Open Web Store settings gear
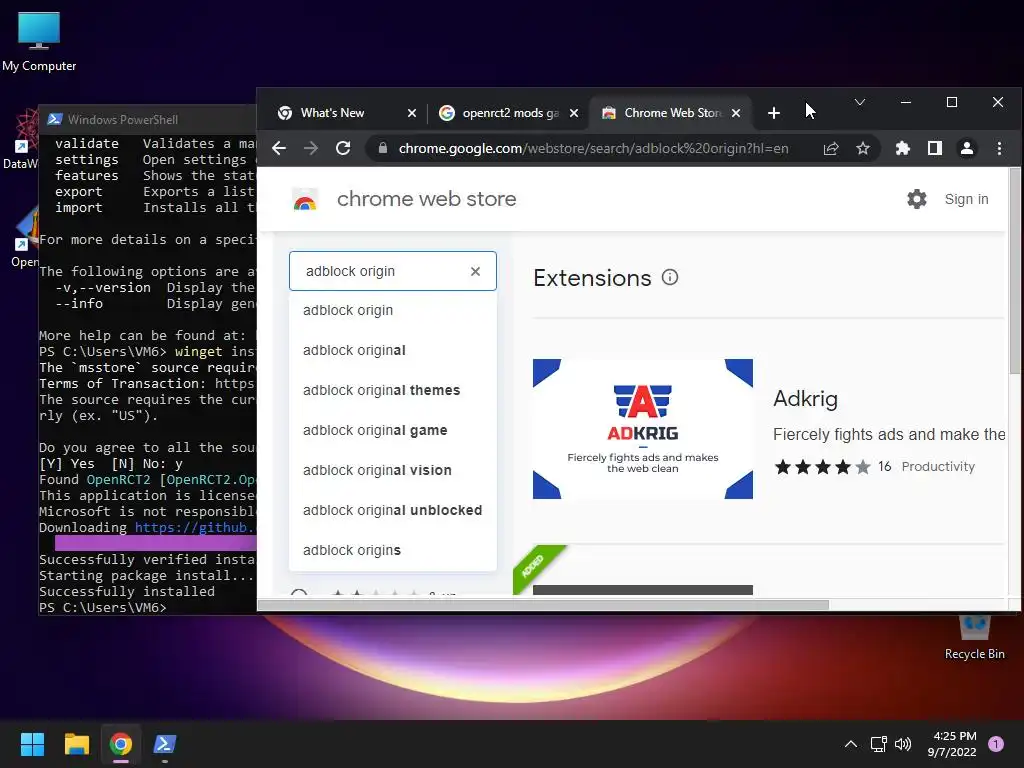 point(917,199)
